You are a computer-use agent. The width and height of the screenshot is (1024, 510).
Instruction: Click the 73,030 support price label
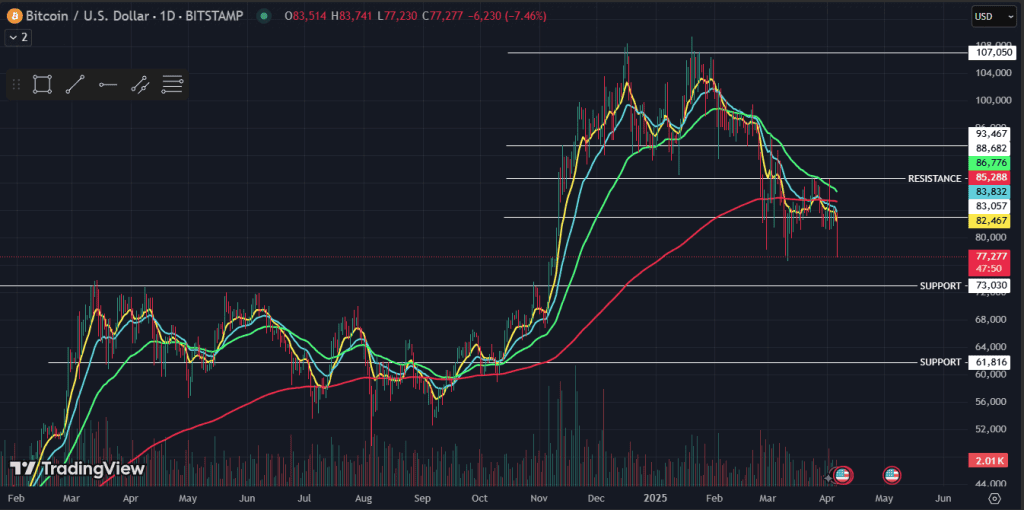tap(989, 286)
